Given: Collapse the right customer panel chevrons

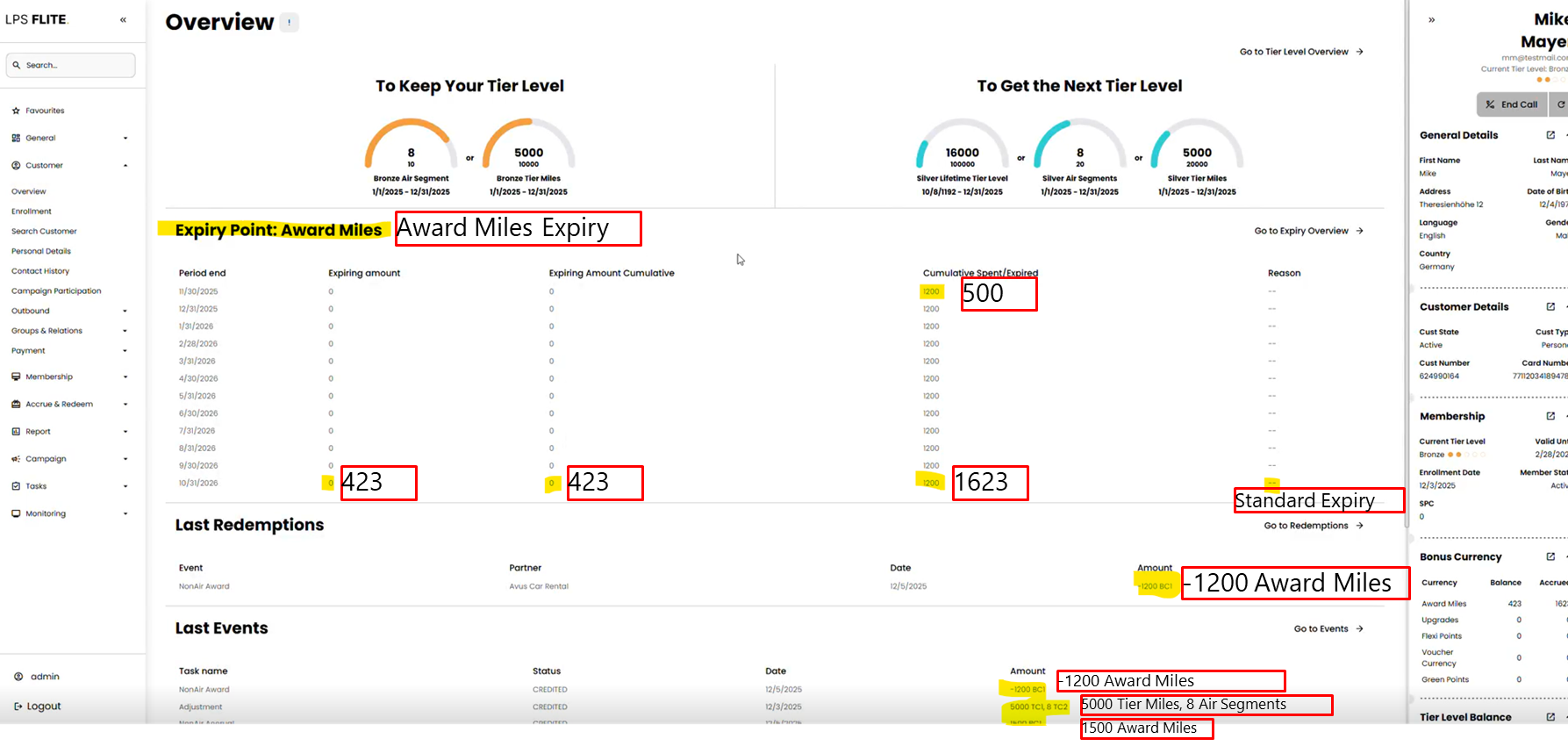Looking at the screenshot, I should tap(1432, 19).
